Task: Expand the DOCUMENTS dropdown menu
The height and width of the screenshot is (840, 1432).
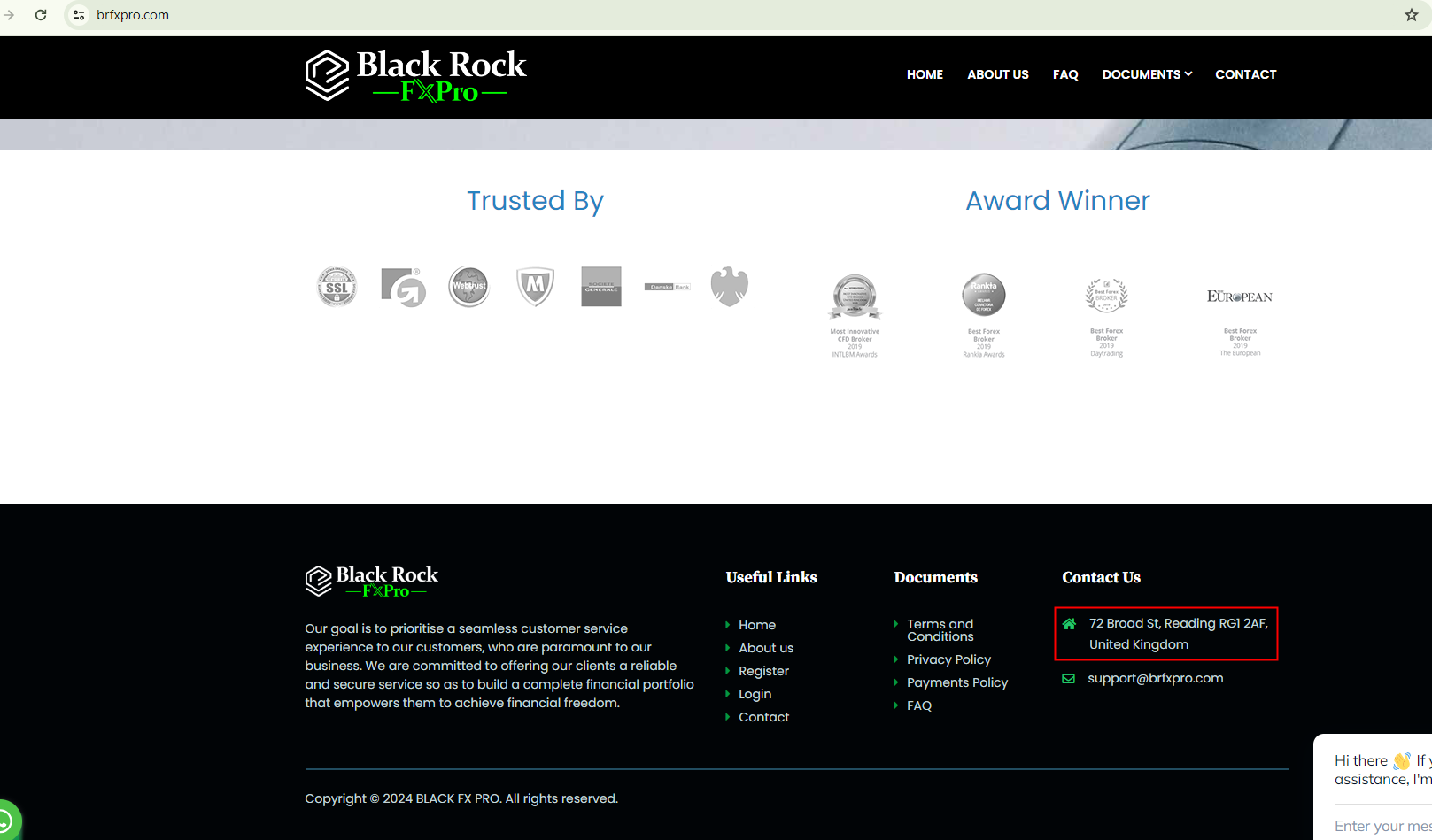Action: click(1147, 74)
